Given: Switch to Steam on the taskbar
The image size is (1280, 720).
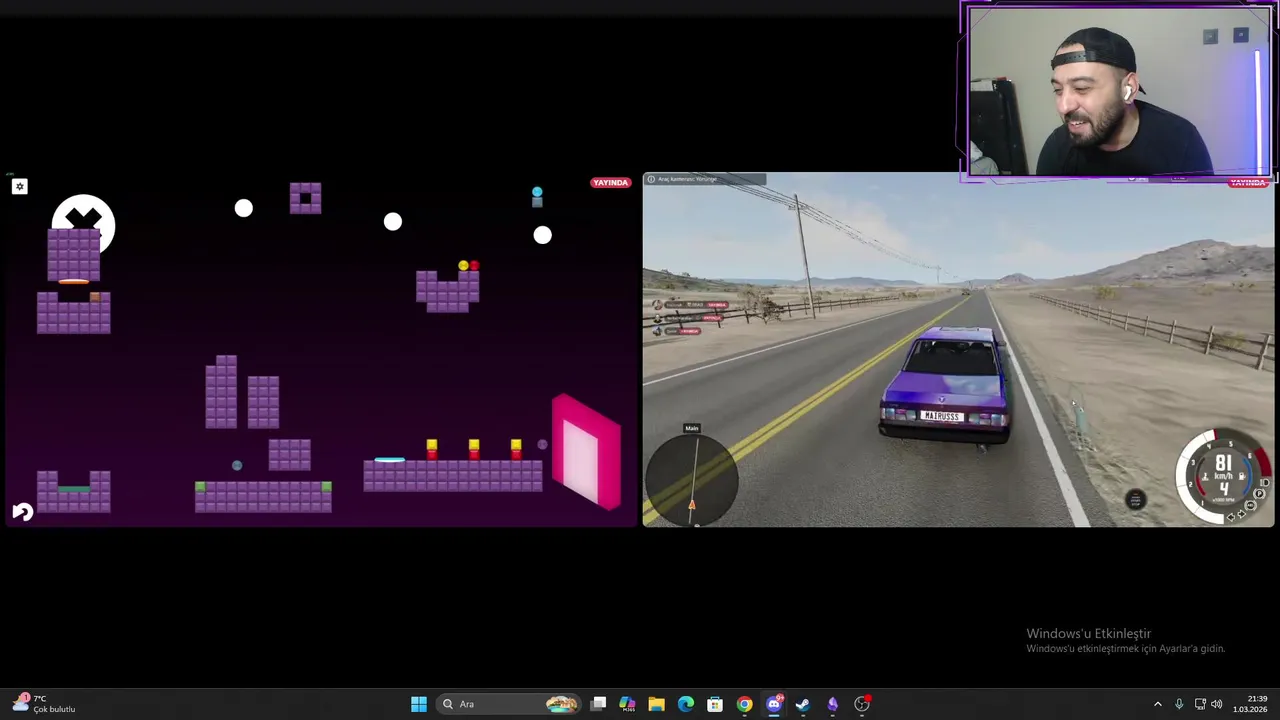Looking at the screenshot, I should [802, 704].
